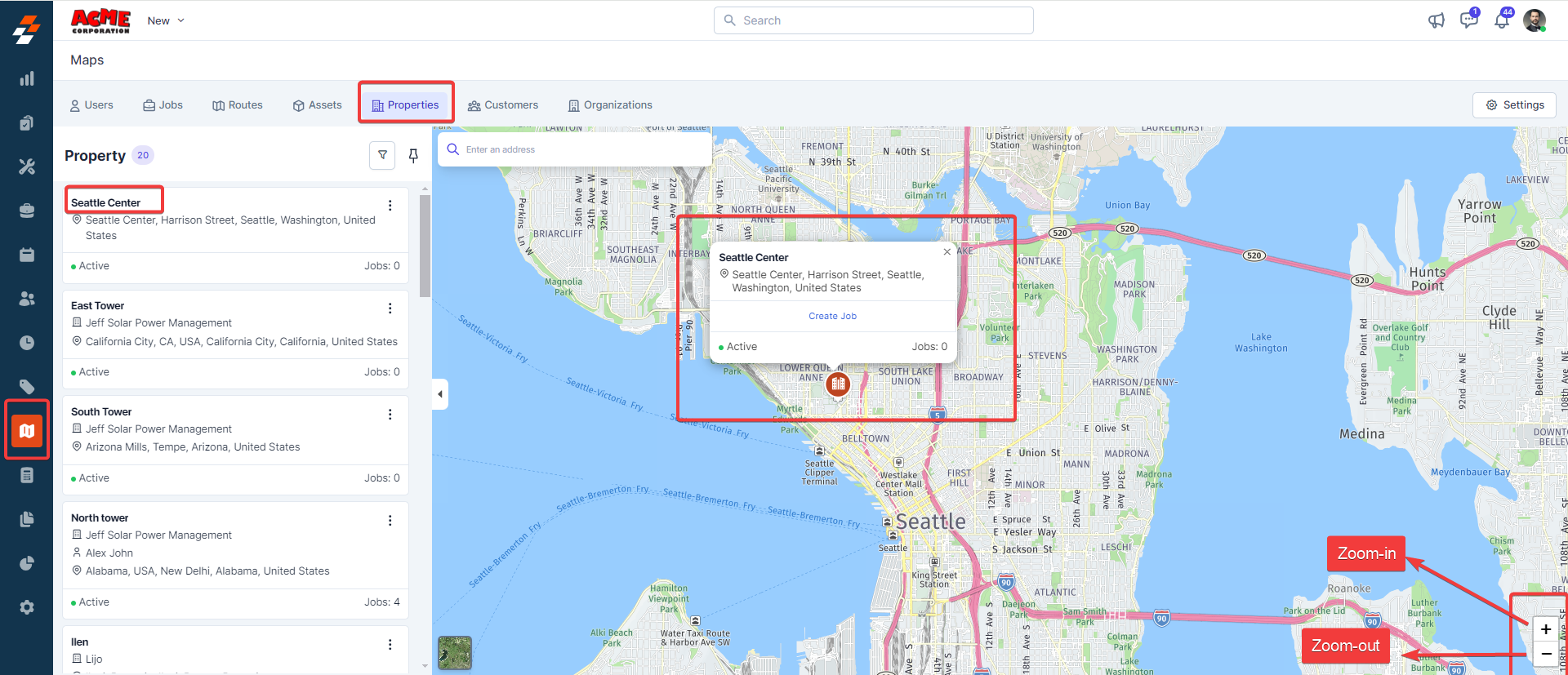Click the megaphone announcements icon
Image resolution: width=1568 pixels, height=675 pixels.
pos(1437,20)
